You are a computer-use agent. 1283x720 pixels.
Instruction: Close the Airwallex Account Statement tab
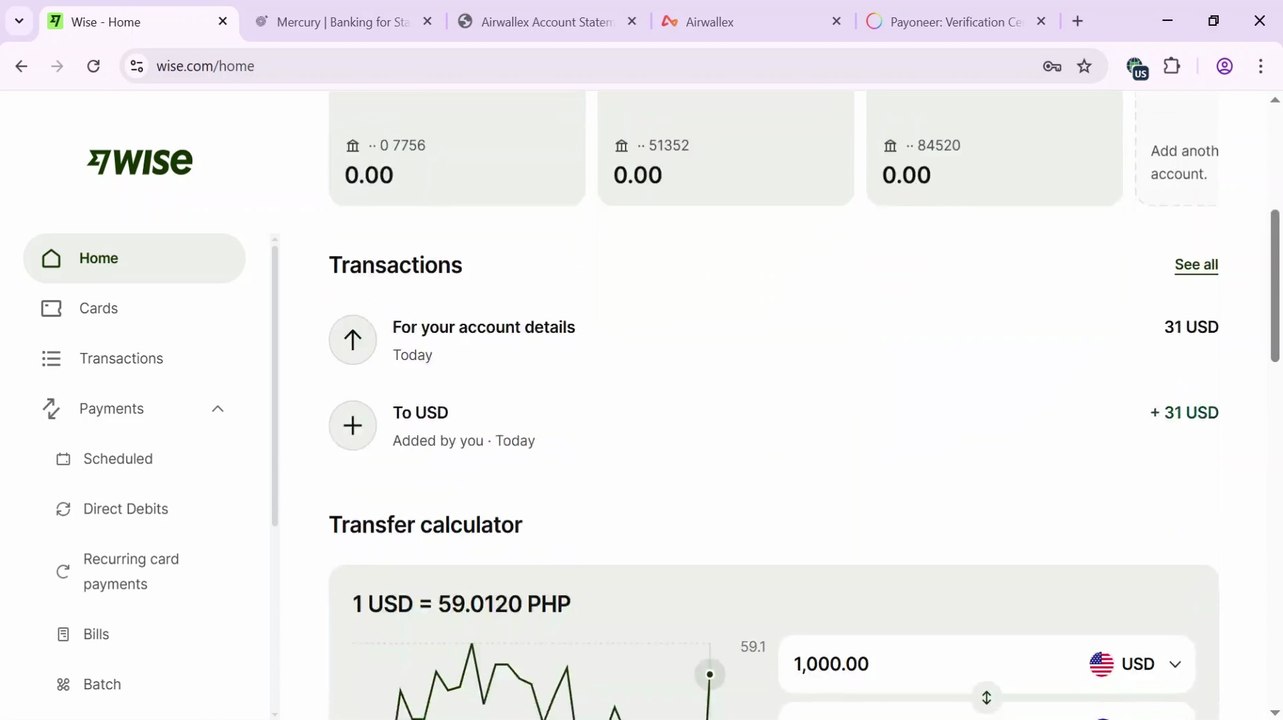coord(631,21)
